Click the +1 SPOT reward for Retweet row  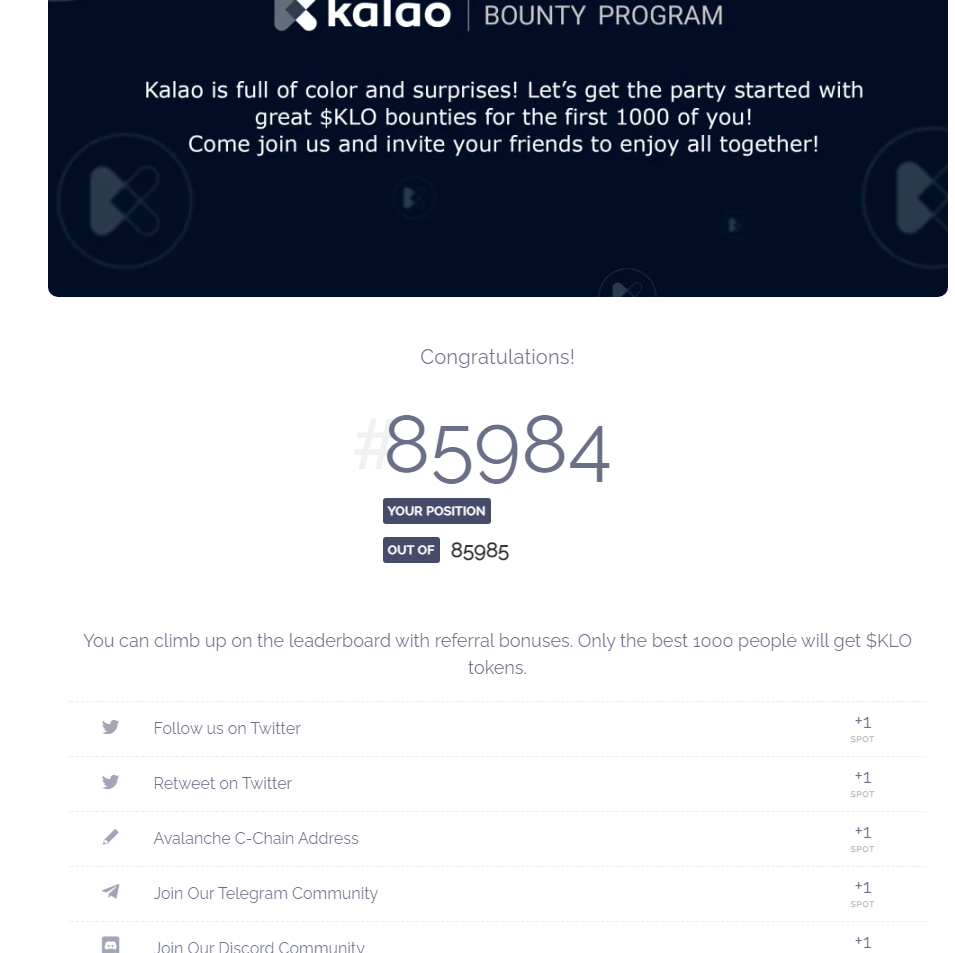862,784
